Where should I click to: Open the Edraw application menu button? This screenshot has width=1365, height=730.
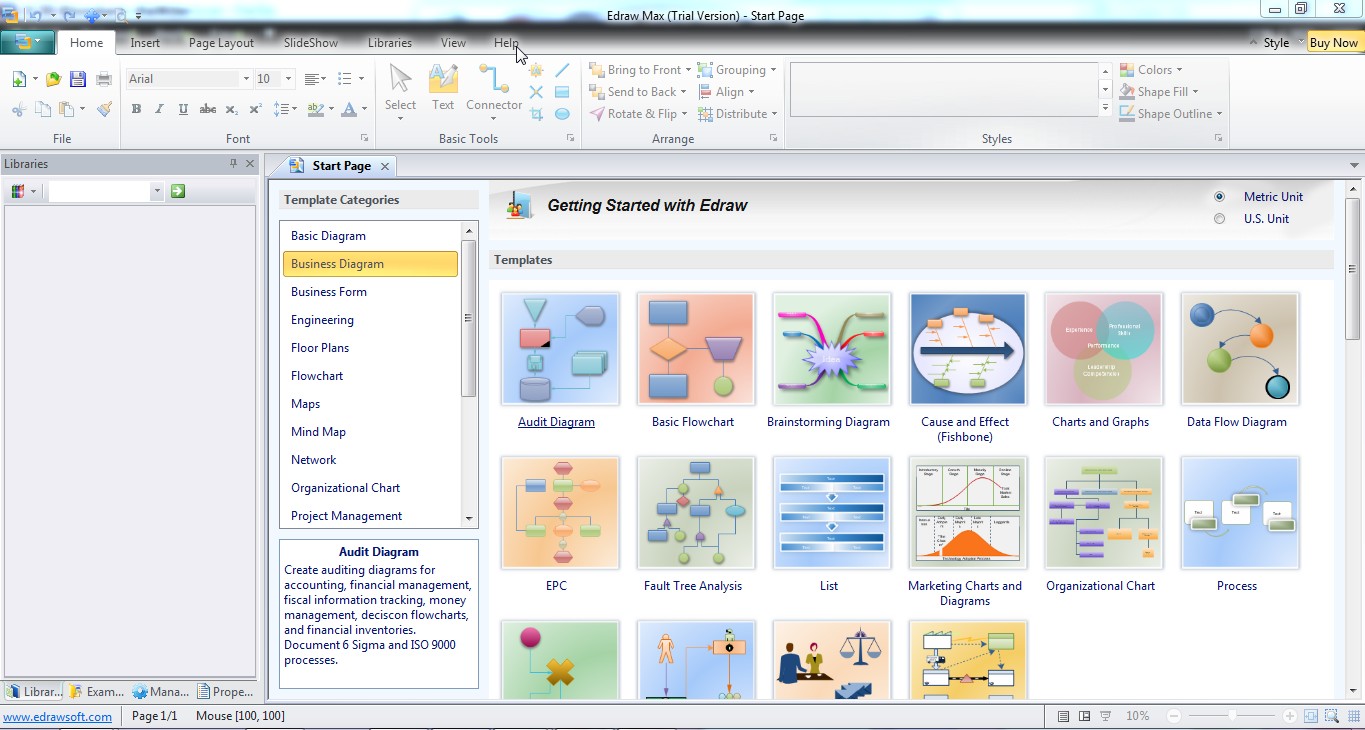click(27, 42)
